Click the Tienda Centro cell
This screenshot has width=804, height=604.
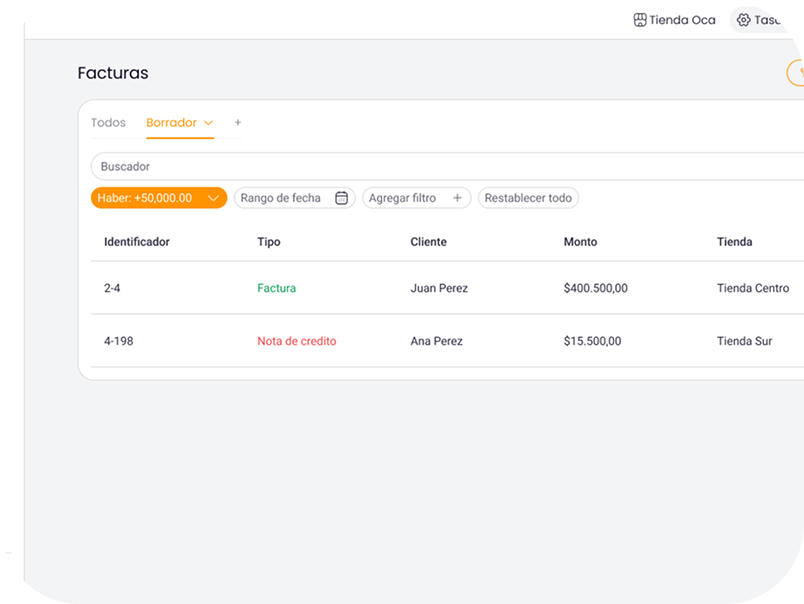coord(752,288)
